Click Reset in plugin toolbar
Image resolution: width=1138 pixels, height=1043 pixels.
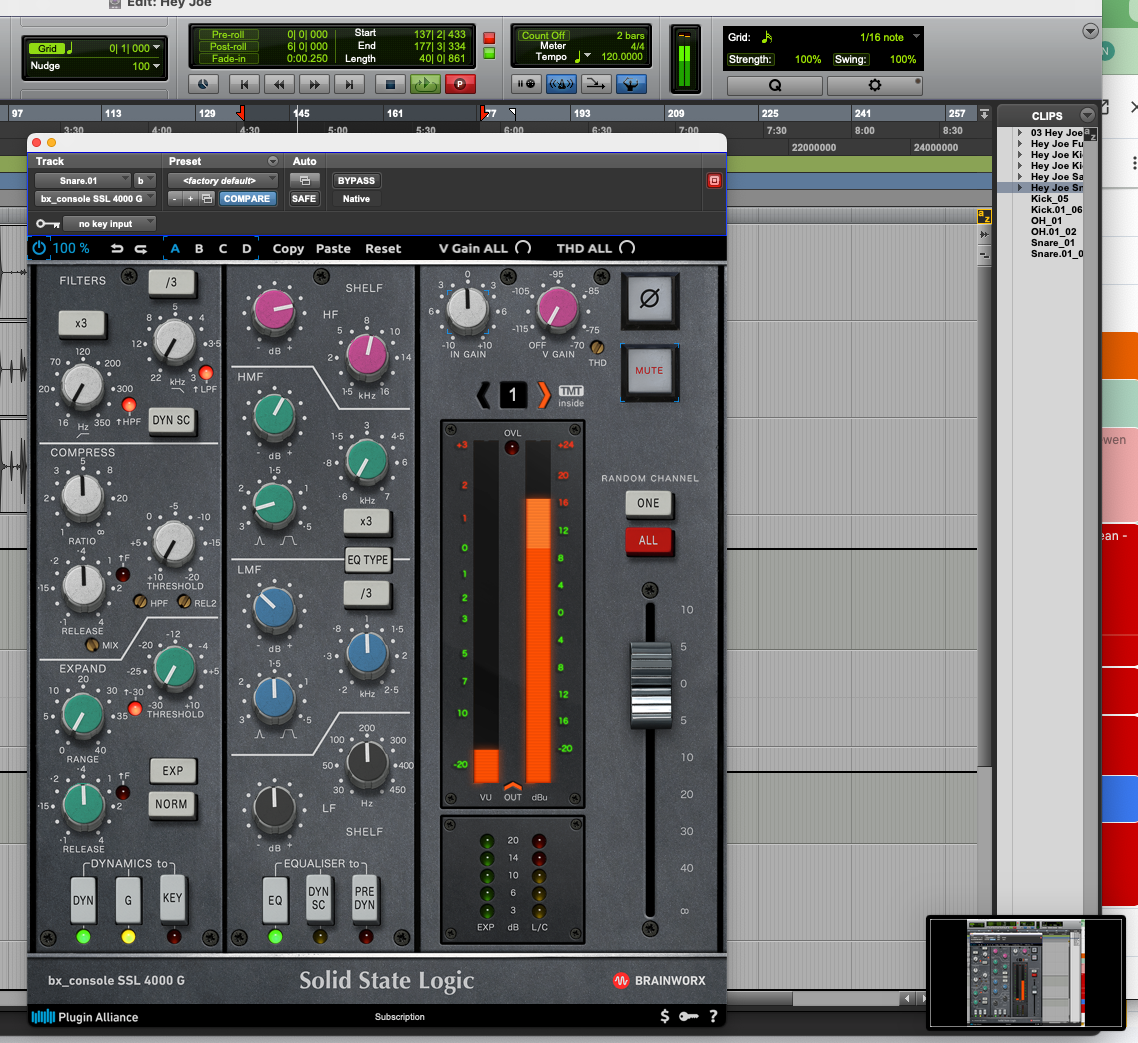[383, 248]
